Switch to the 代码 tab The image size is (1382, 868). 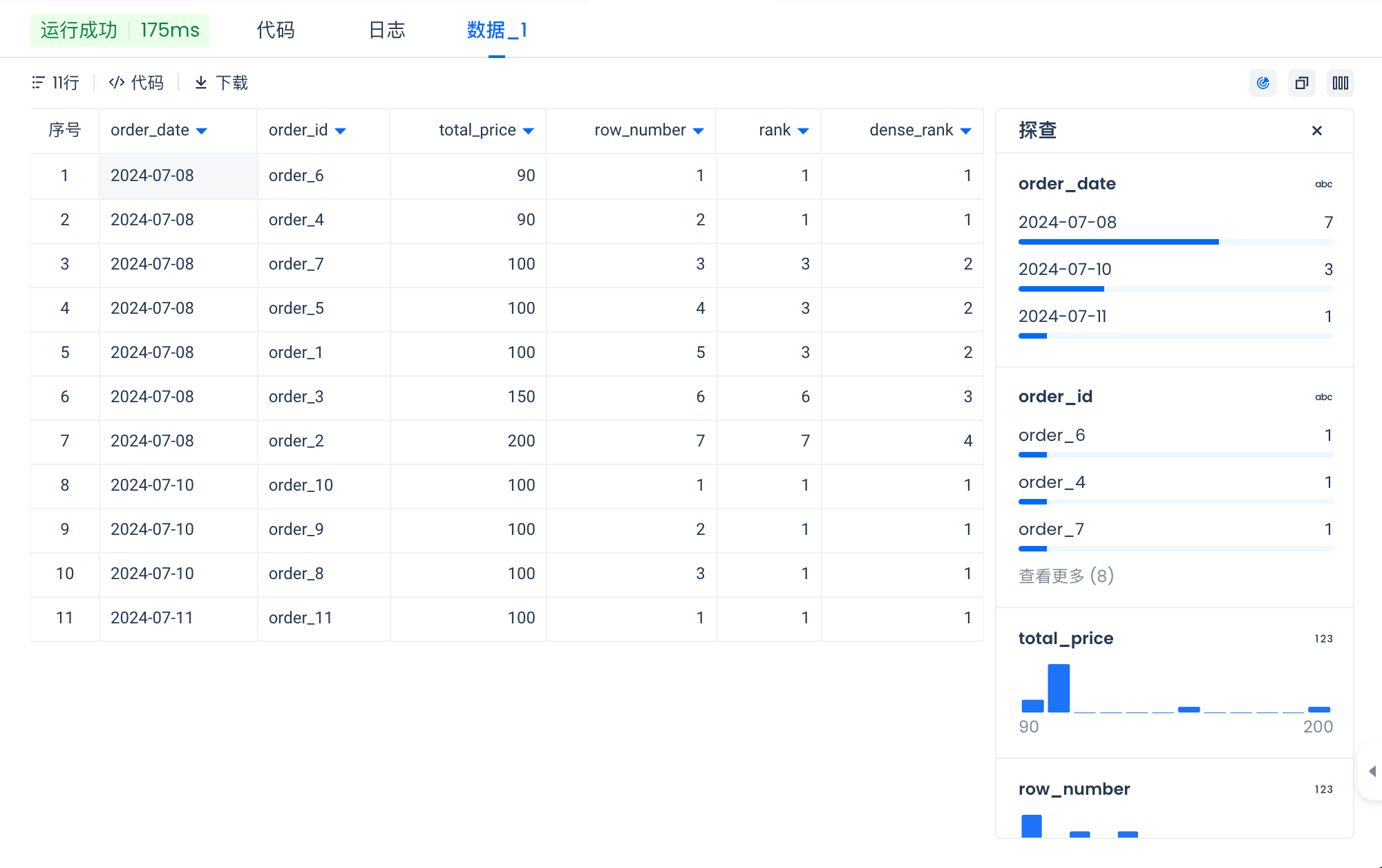point(276,30)
